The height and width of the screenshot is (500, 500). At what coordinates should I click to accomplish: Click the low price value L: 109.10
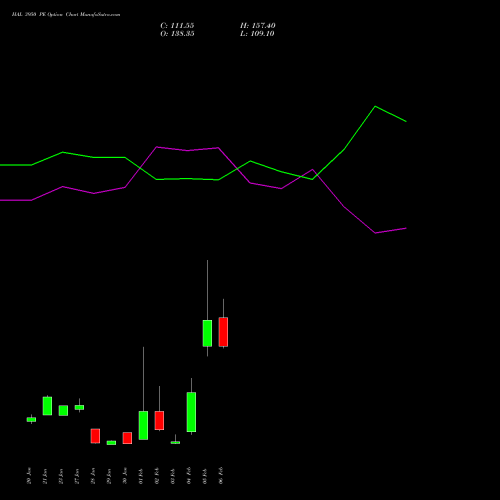point(257,34)
